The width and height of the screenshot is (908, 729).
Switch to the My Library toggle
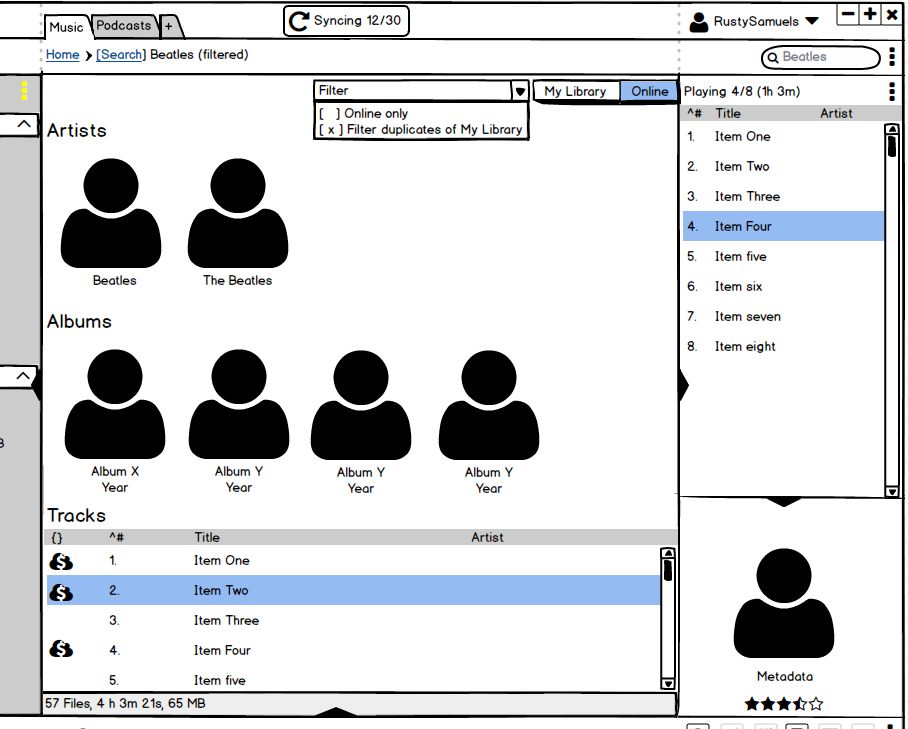click(575, 91)
